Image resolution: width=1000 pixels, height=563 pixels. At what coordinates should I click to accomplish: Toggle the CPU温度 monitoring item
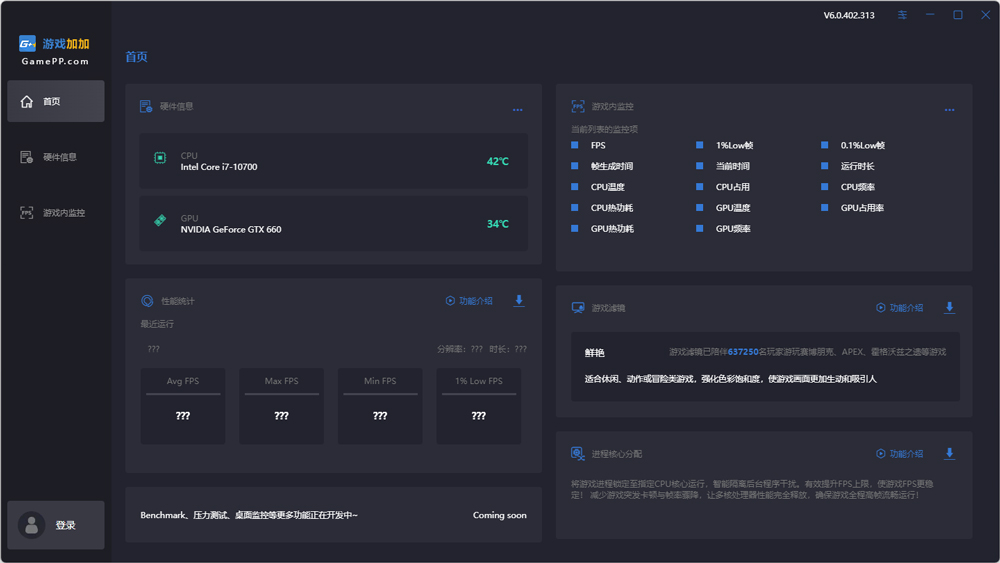tap(575, 187)
